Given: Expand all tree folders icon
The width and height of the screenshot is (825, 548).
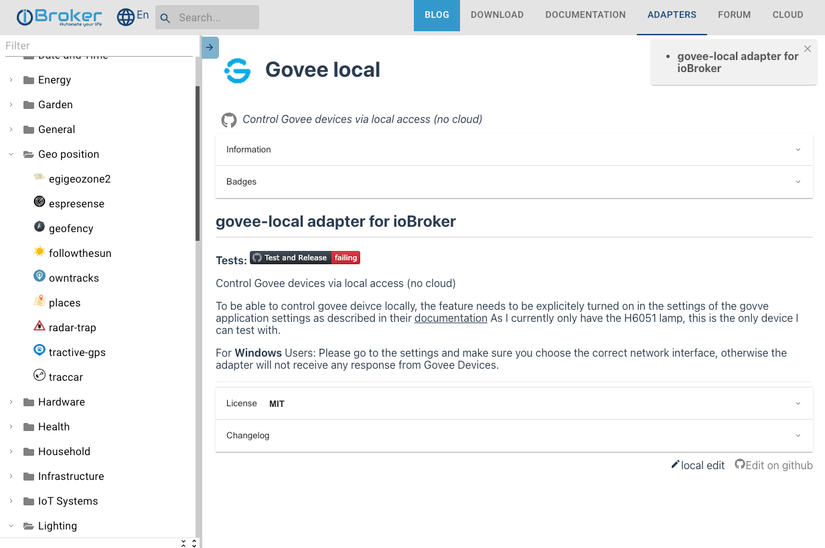Looking at the screenshot, I should click(194, 543).
